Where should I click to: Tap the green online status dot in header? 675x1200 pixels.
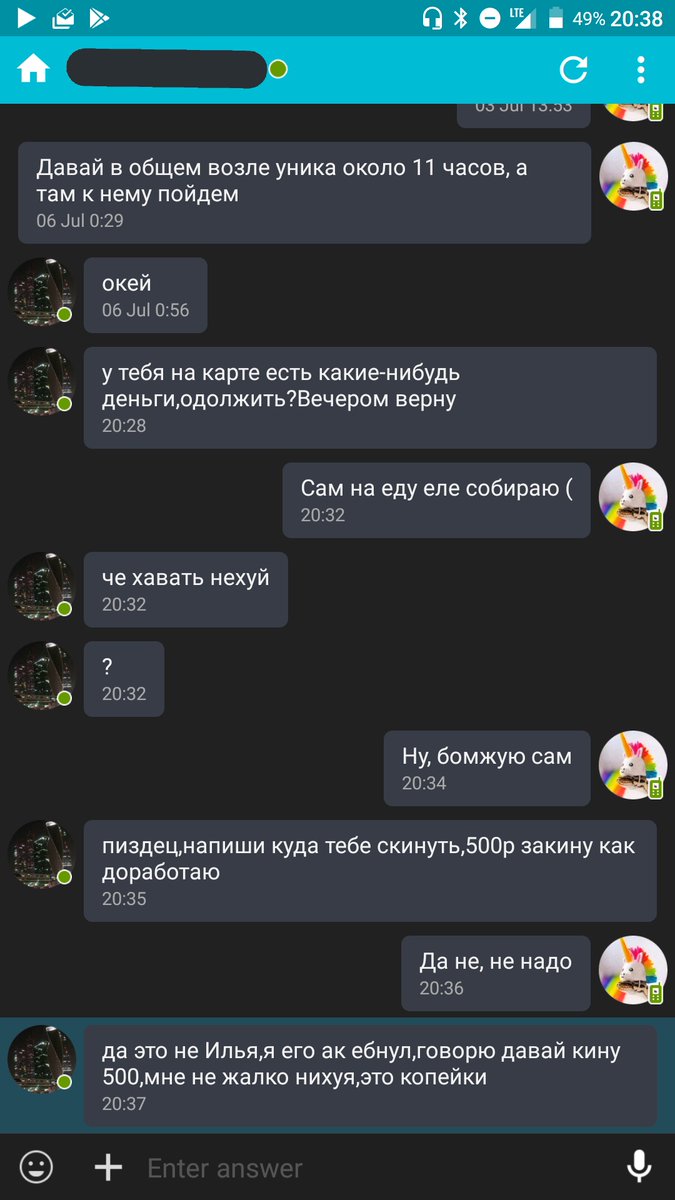pos(278,69)
